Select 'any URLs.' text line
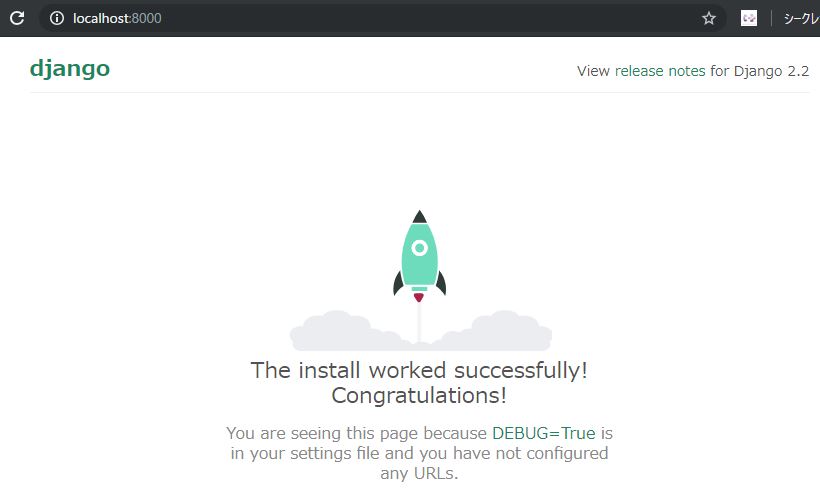The height and width of the screenshot is (493, 820). 419,473
